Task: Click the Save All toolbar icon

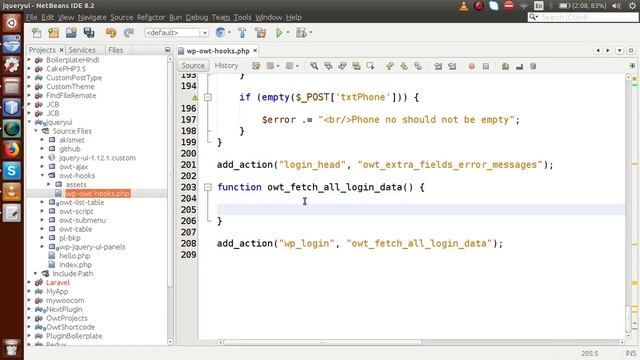Action: pos(89,33)
